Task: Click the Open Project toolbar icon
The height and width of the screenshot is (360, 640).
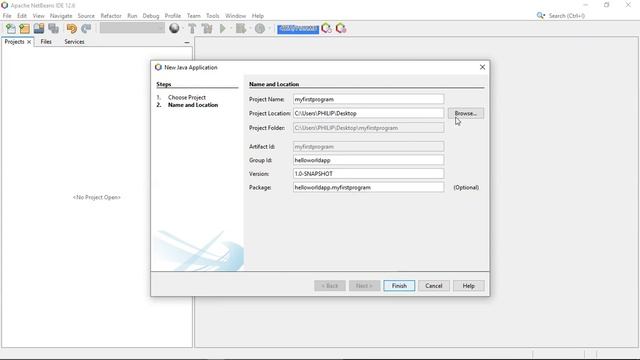Action: [x=39, y=28]
